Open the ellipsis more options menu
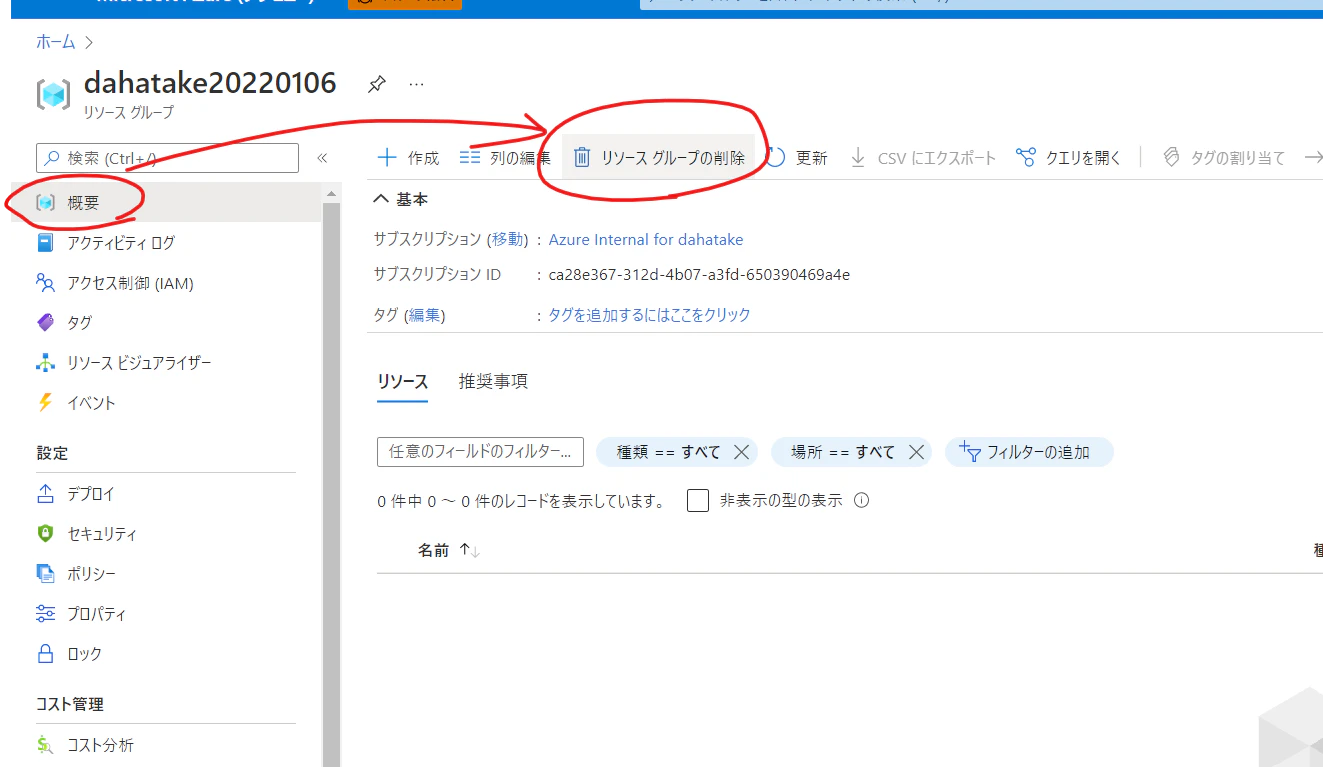Image resolution: width=1323 pixels, height=767 pixels. (417, 85)
